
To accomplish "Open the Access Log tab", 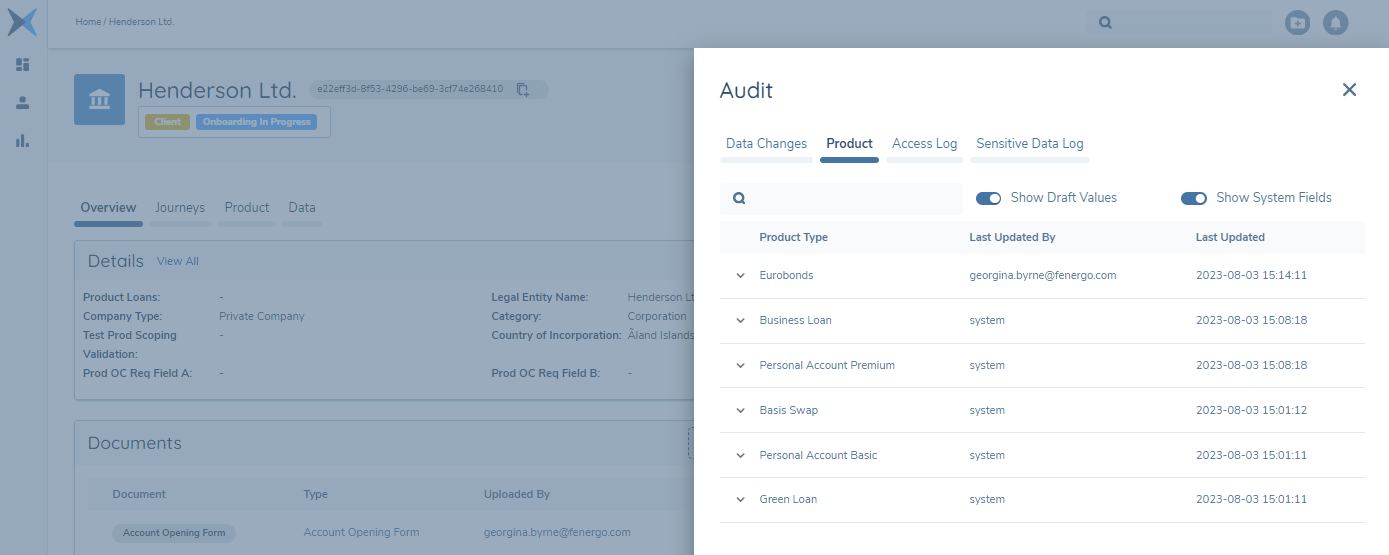I will tap(924, 144).
